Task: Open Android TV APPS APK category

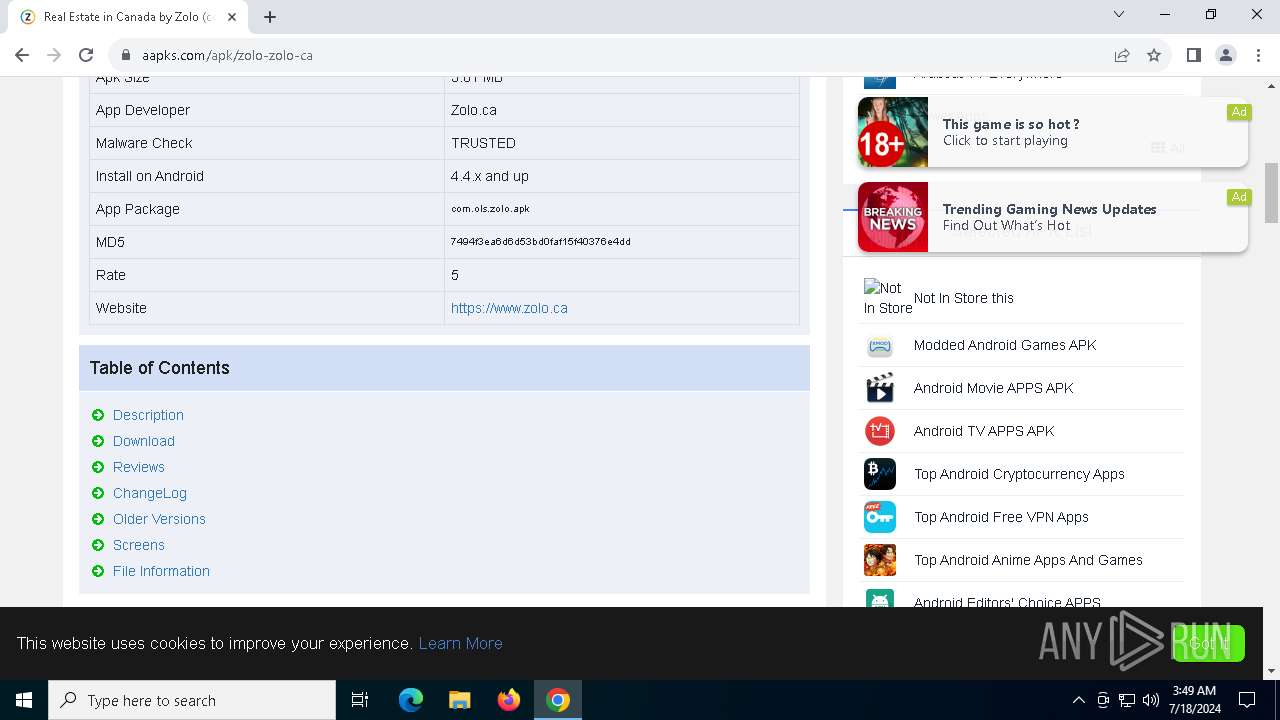Action: [984, 431]
